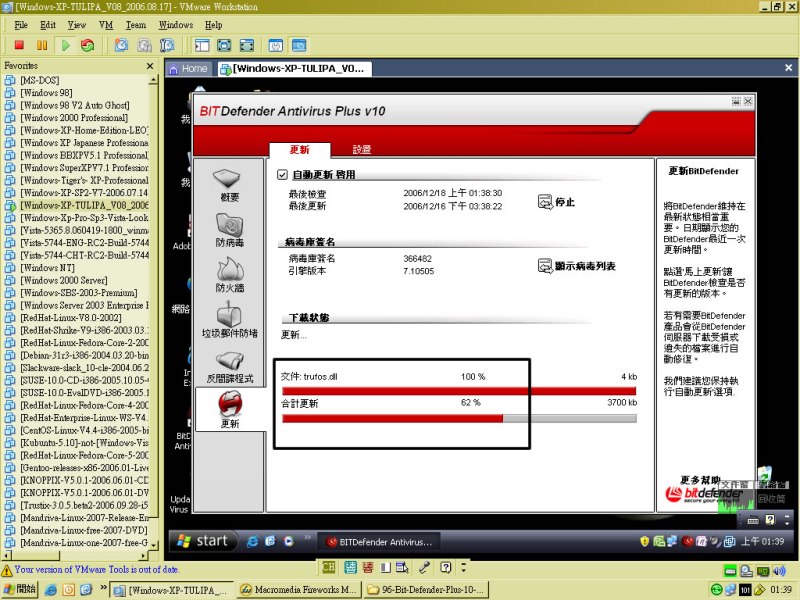Take a snapshot using the VMware toolbar icon
The height and width of the screenshot is (600, 800).
click(x=121, y=45)
